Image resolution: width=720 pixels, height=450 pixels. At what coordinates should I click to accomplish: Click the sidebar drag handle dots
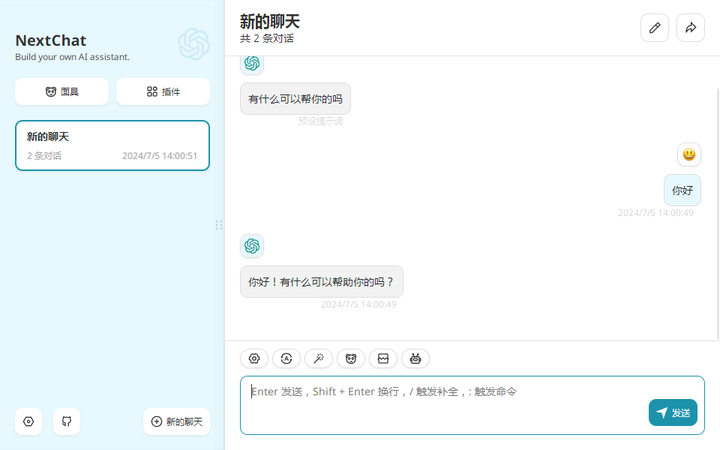[219, 225]
